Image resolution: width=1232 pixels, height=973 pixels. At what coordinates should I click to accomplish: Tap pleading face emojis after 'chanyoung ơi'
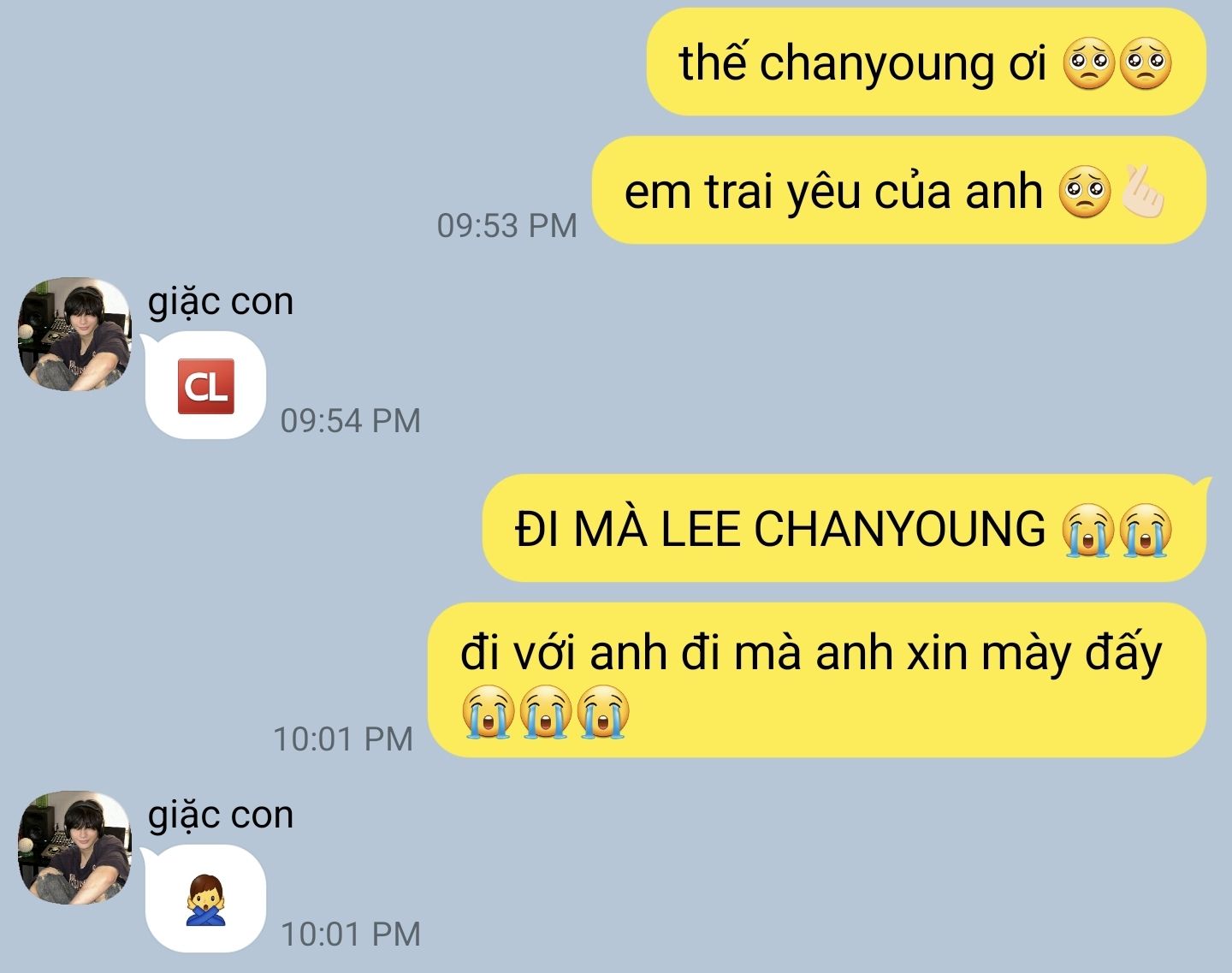[1117, 64]
